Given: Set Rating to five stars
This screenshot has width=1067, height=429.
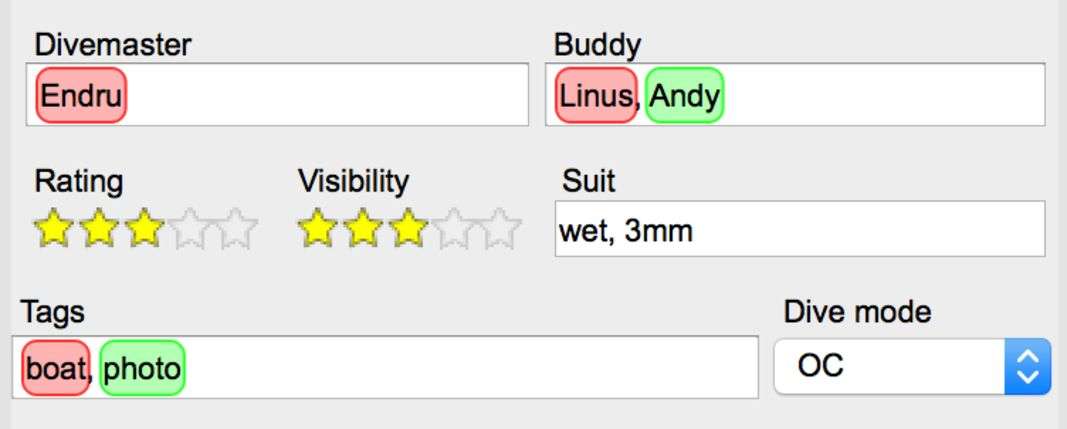Looking at the screenshot, I should pyautogui.click(x=237, y=229).
